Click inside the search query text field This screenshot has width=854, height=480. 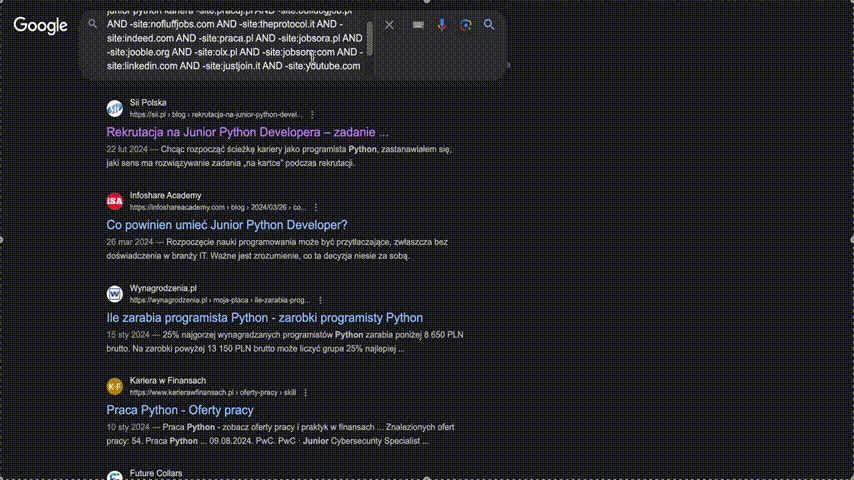(x=235, y=41)
